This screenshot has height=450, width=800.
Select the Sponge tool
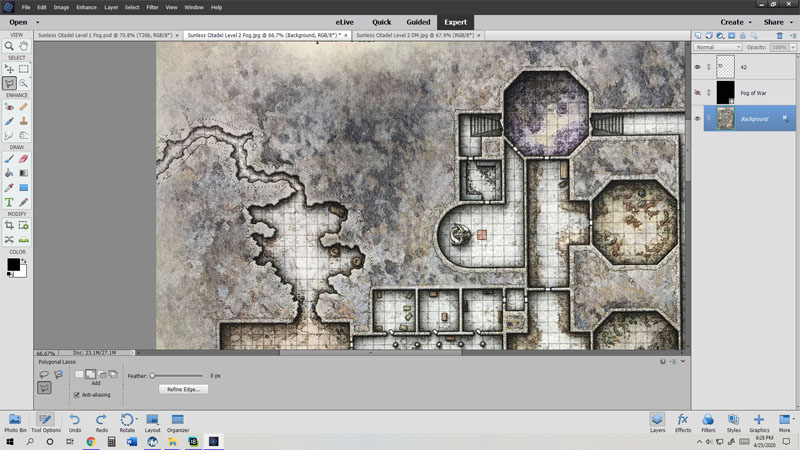(23, 135)
